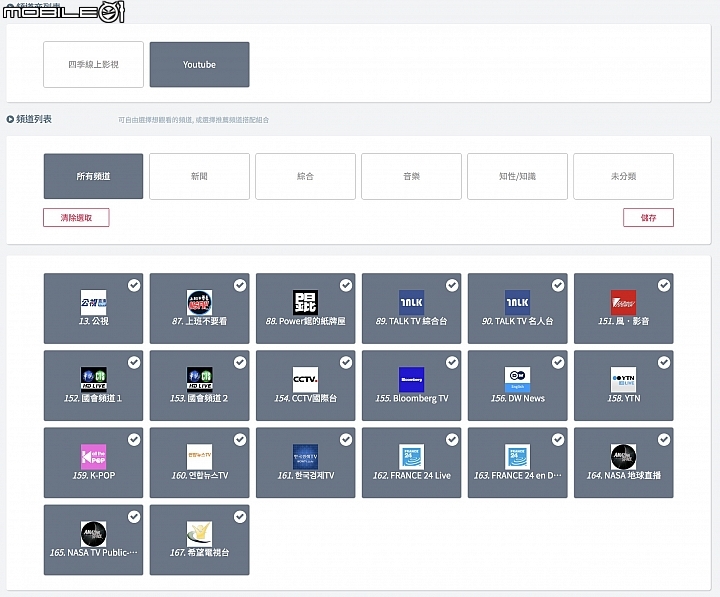Click the 165. NASA TV Public label

(x=93, y=552)
